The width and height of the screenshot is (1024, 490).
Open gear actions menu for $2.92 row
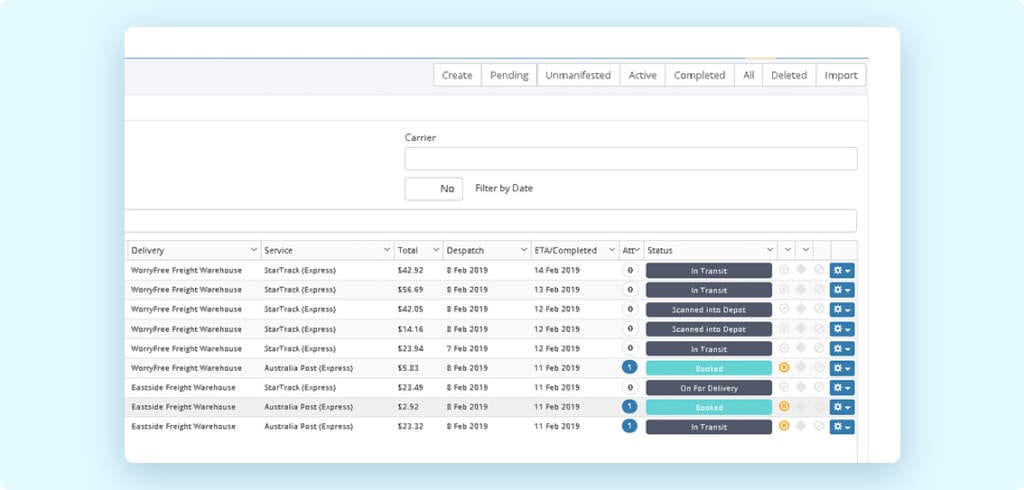(842, 407)
